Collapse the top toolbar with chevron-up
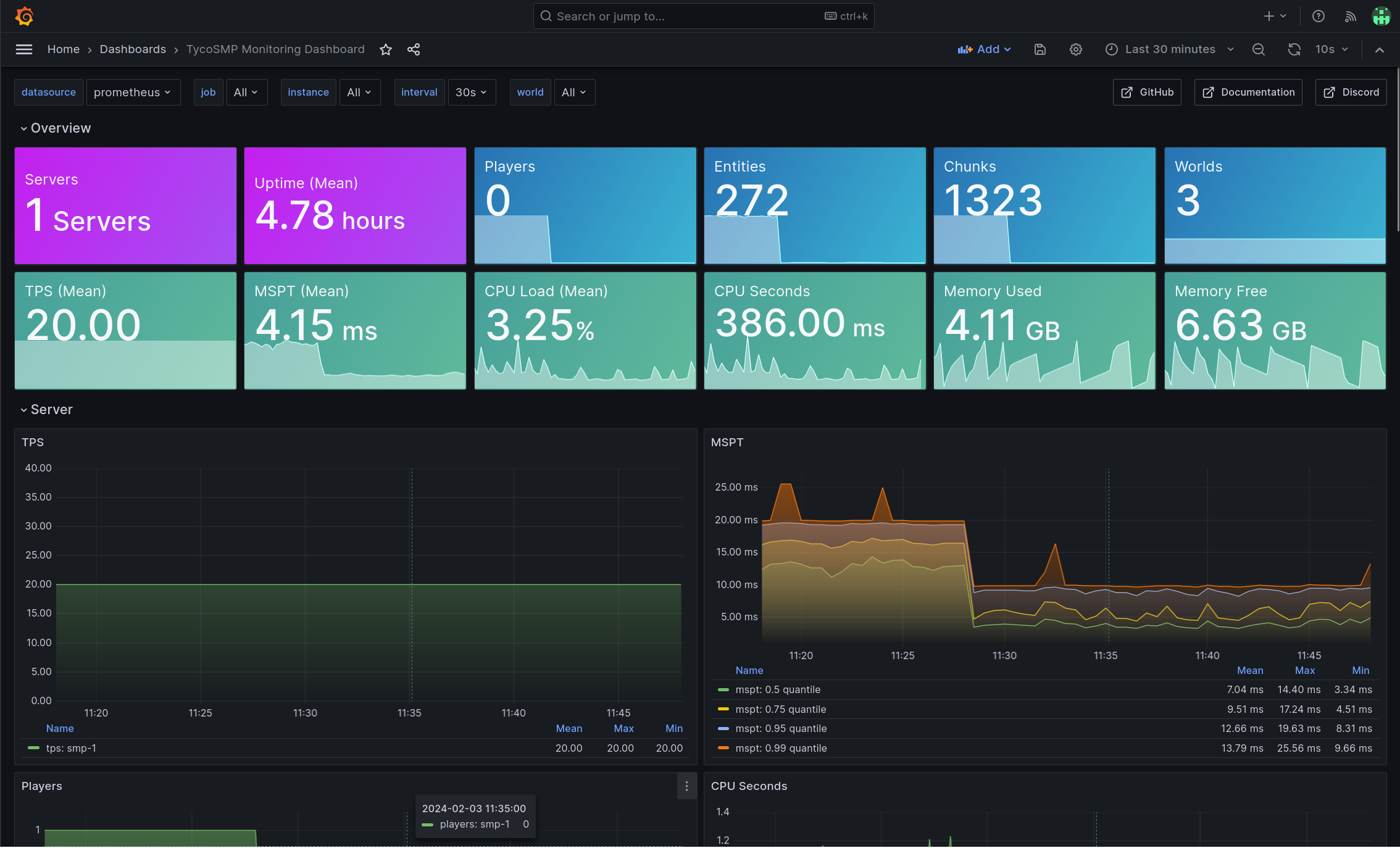This screenshot has width=1400, height=848. [1380, 49]
